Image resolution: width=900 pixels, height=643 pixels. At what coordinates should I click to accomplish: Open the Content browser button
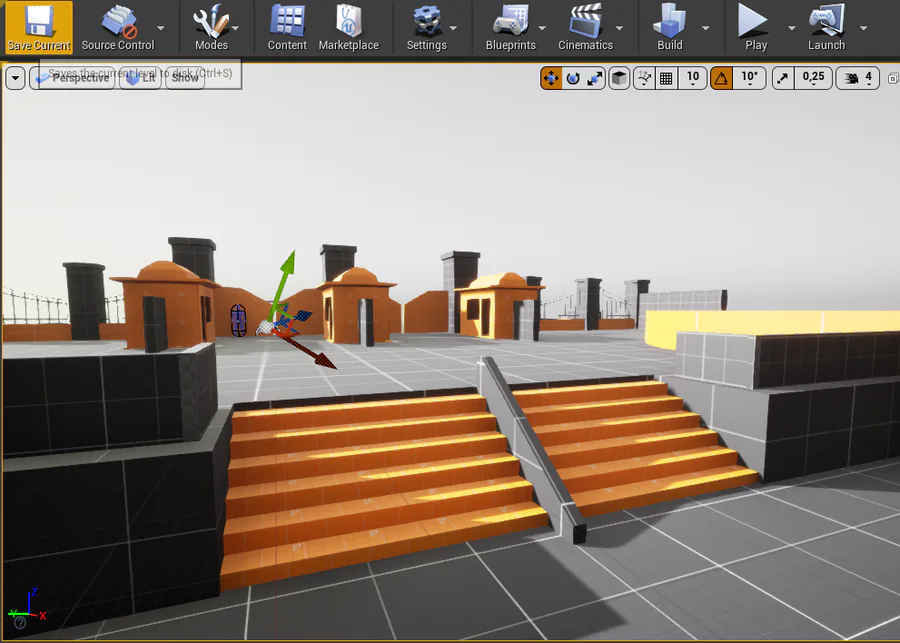tap(287, 28)
